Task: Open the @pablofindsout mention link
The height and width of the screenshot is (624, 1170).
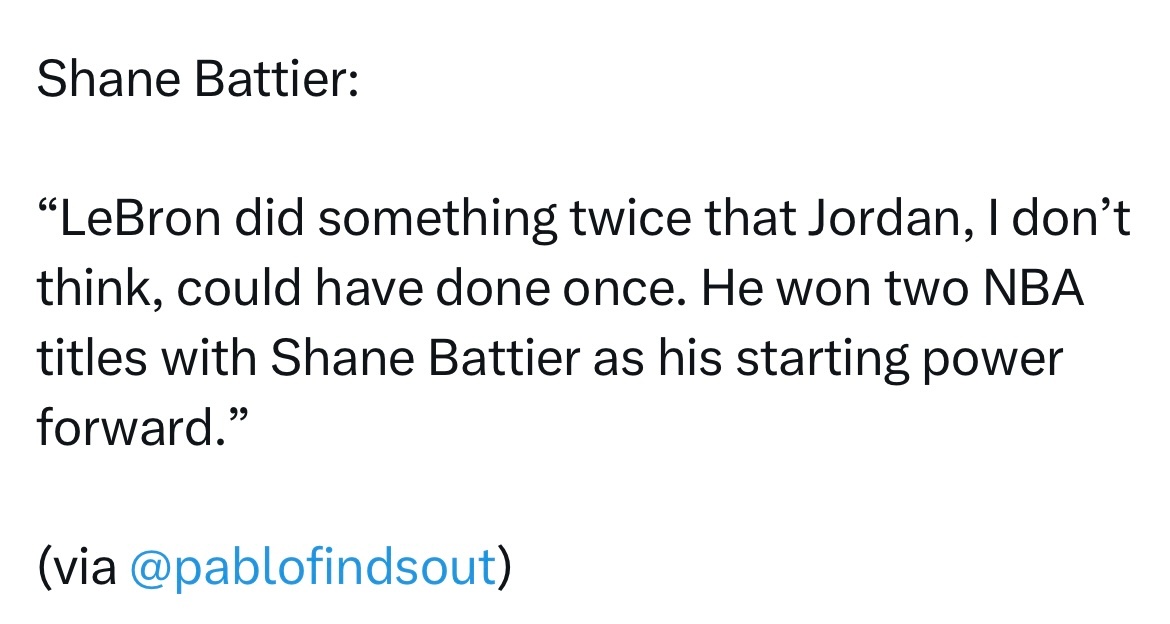Action: (x=313, y=567)
